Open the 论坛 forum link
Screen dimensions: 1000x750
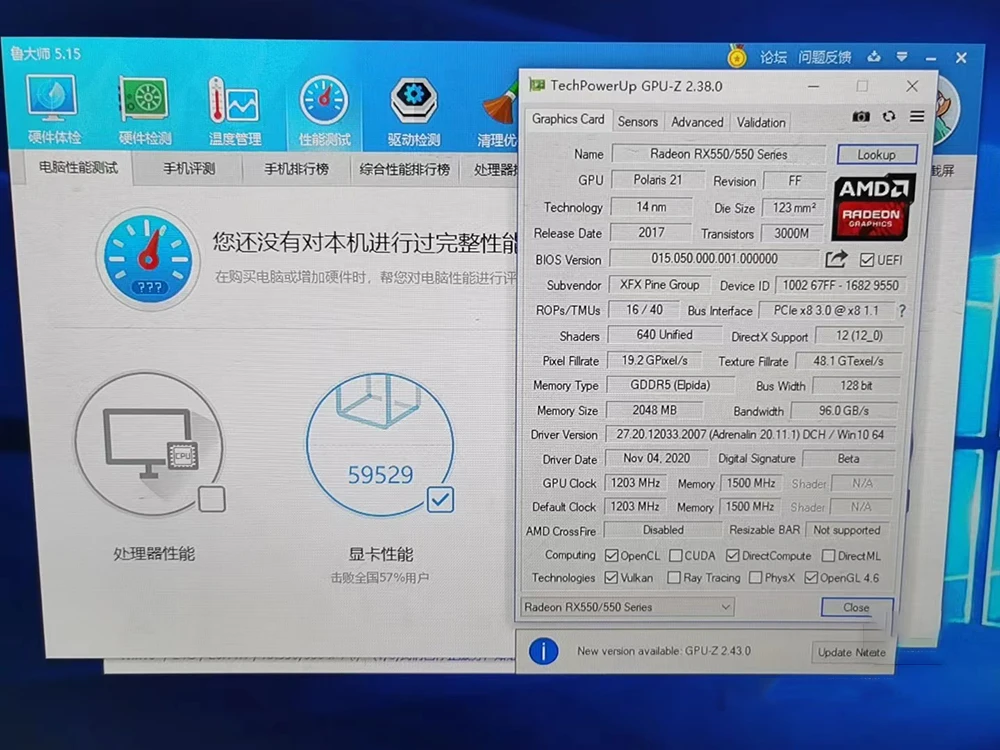point(773,57)
